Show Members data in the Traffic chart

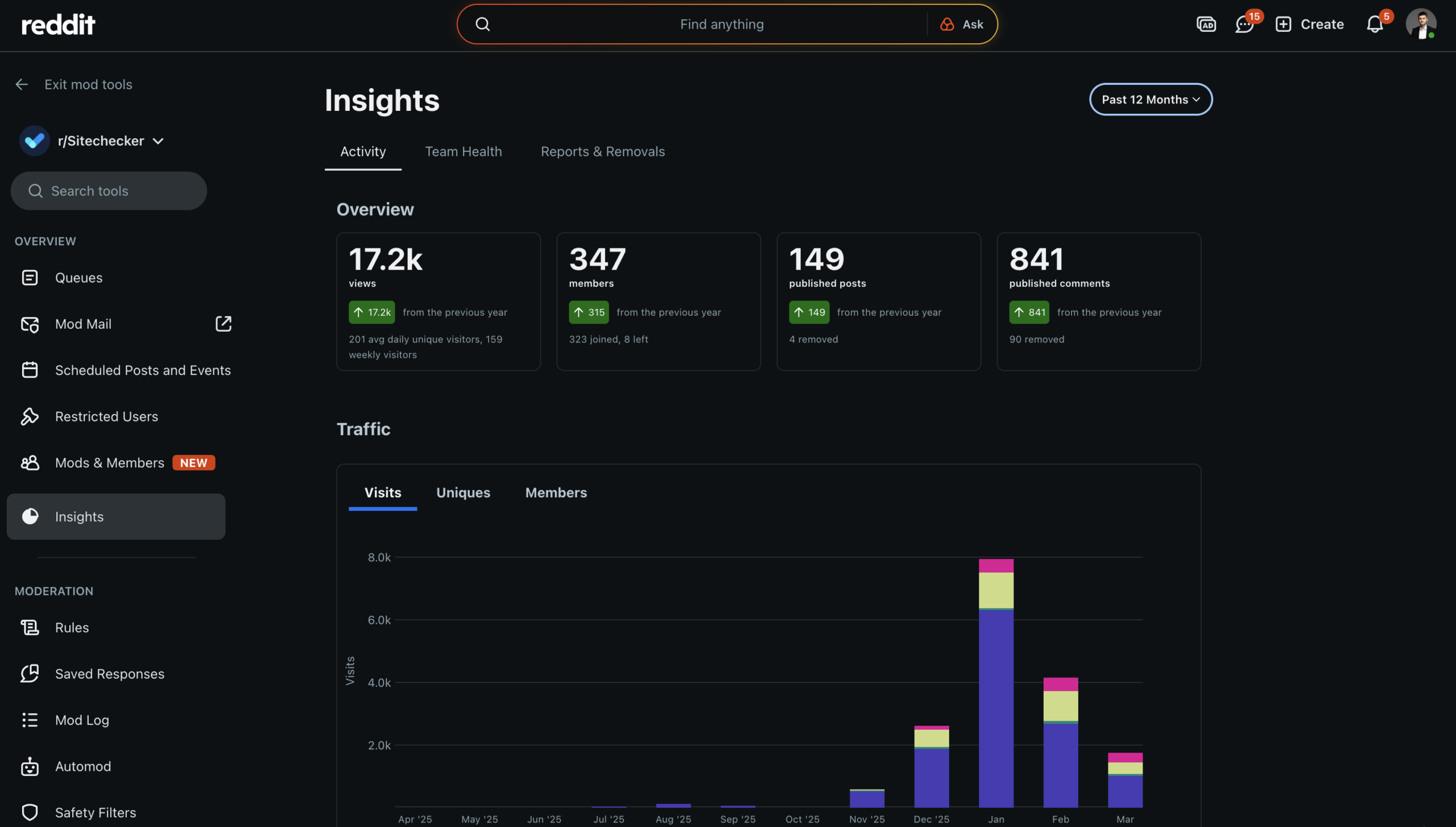556,493
